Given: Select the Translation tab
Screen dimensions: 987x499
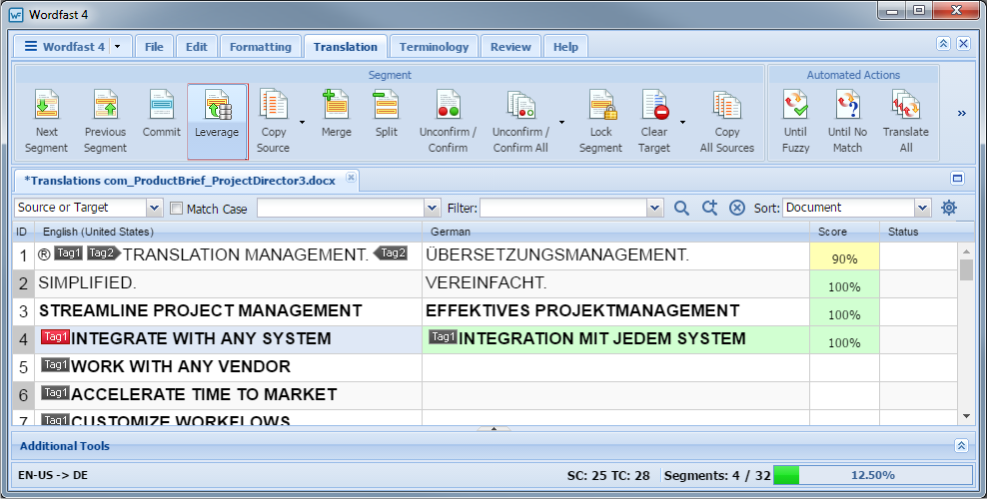Looking at the screenshot, I should coord(346,47).
